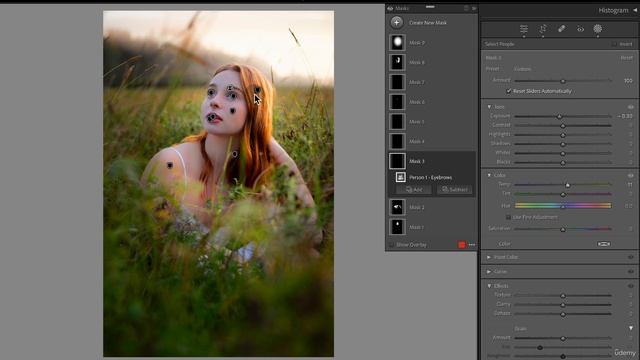
Task: Open the overlay options three-dots menu
Action: click(472, 244)
